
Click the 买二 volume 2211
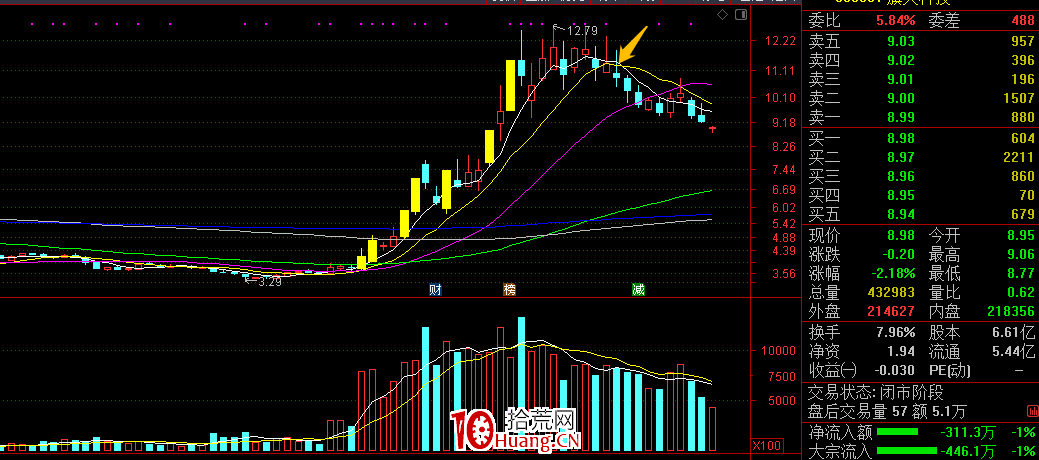click(x=1018, y=157)
